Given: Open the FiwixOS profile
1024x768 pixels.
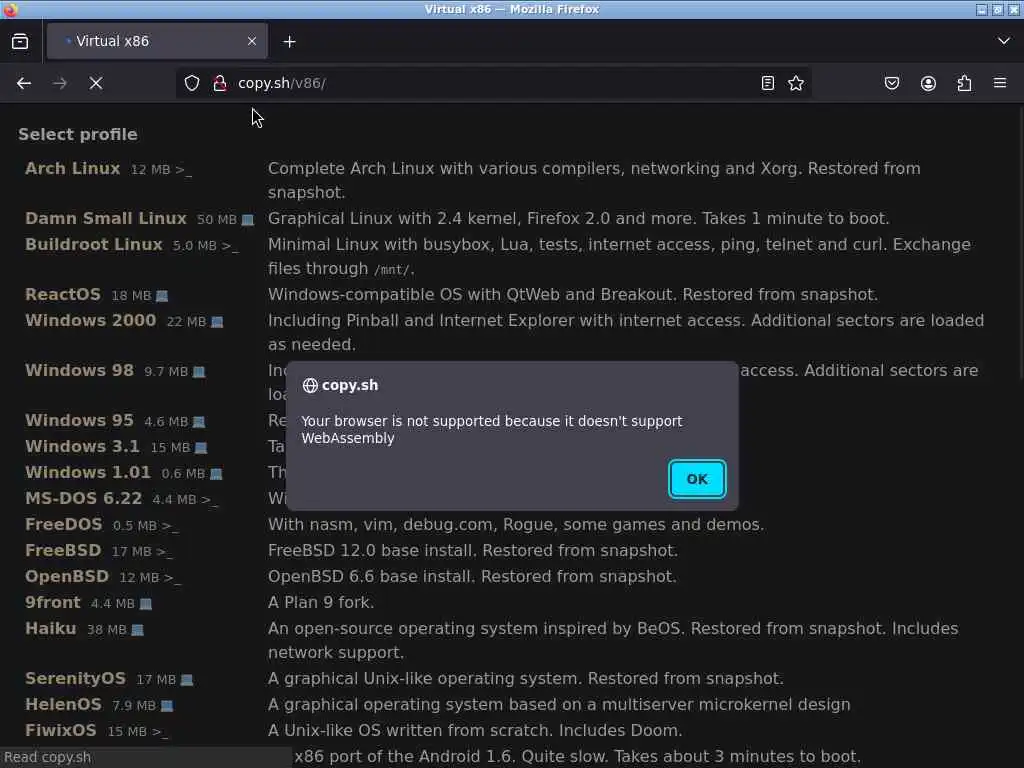Looking at the screenshot, I should 61,730.
